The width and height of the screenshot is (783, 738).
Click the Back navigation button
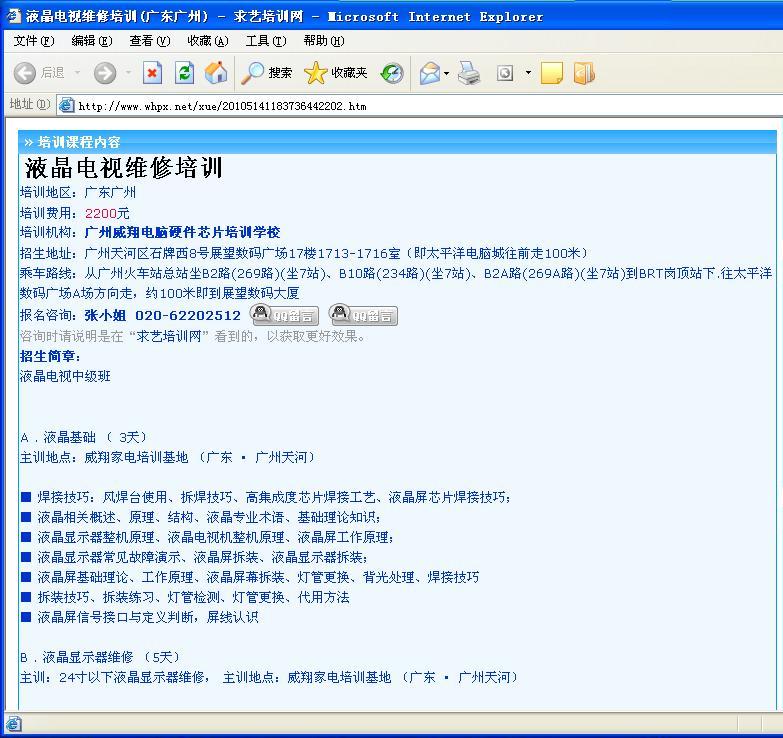26,73
